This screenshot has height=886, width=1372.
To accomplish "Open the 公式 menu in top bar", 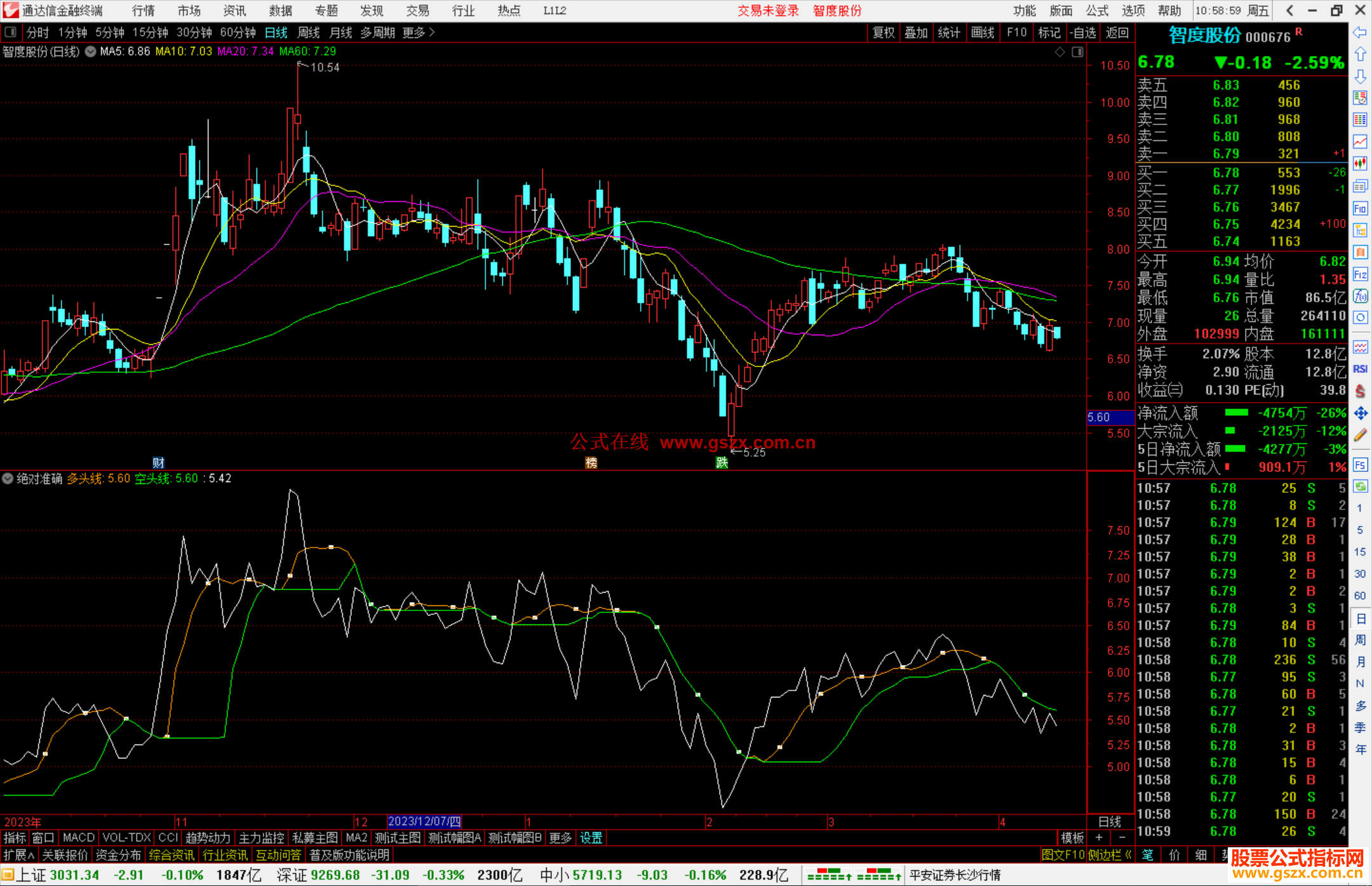I will [1097, 11].
